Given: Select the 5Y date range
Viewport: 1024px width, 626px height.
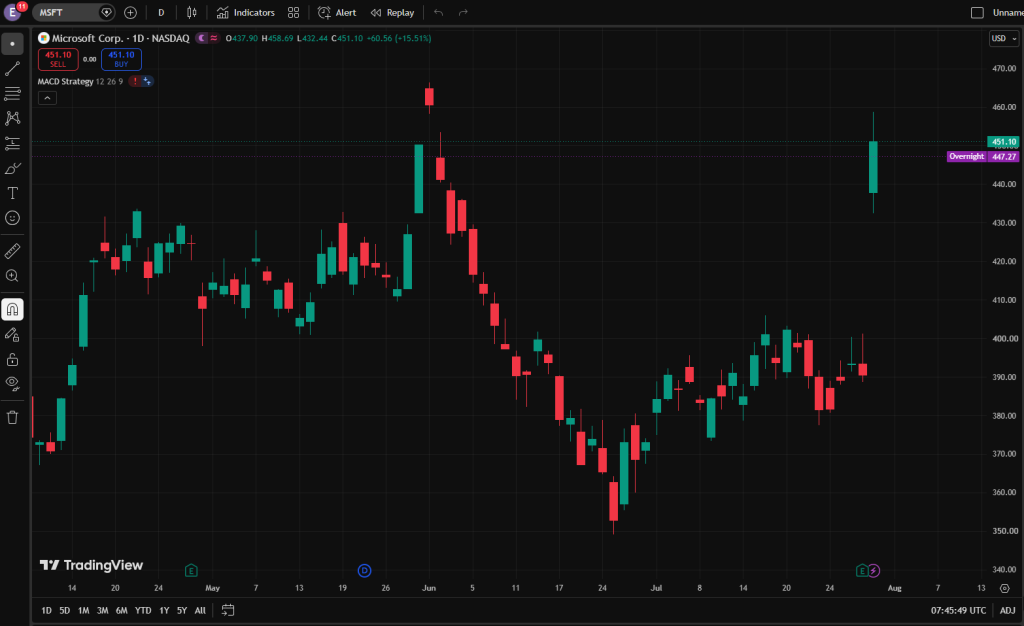Looking at the screenshot, I should coord(182,610).
